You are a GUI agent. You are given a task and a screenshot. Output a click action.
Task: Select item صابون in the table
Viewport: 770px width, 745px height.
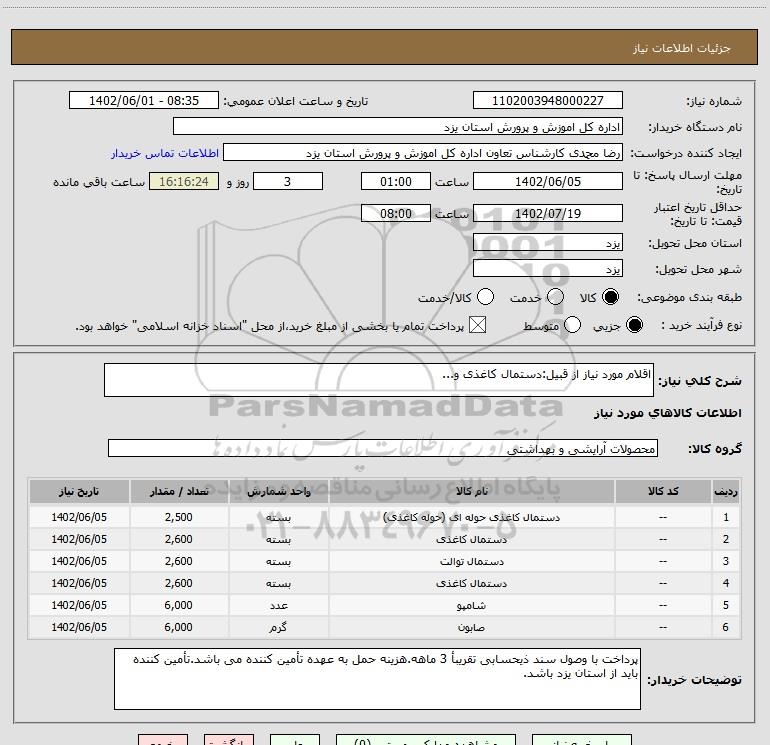click(x=471, y=628)
